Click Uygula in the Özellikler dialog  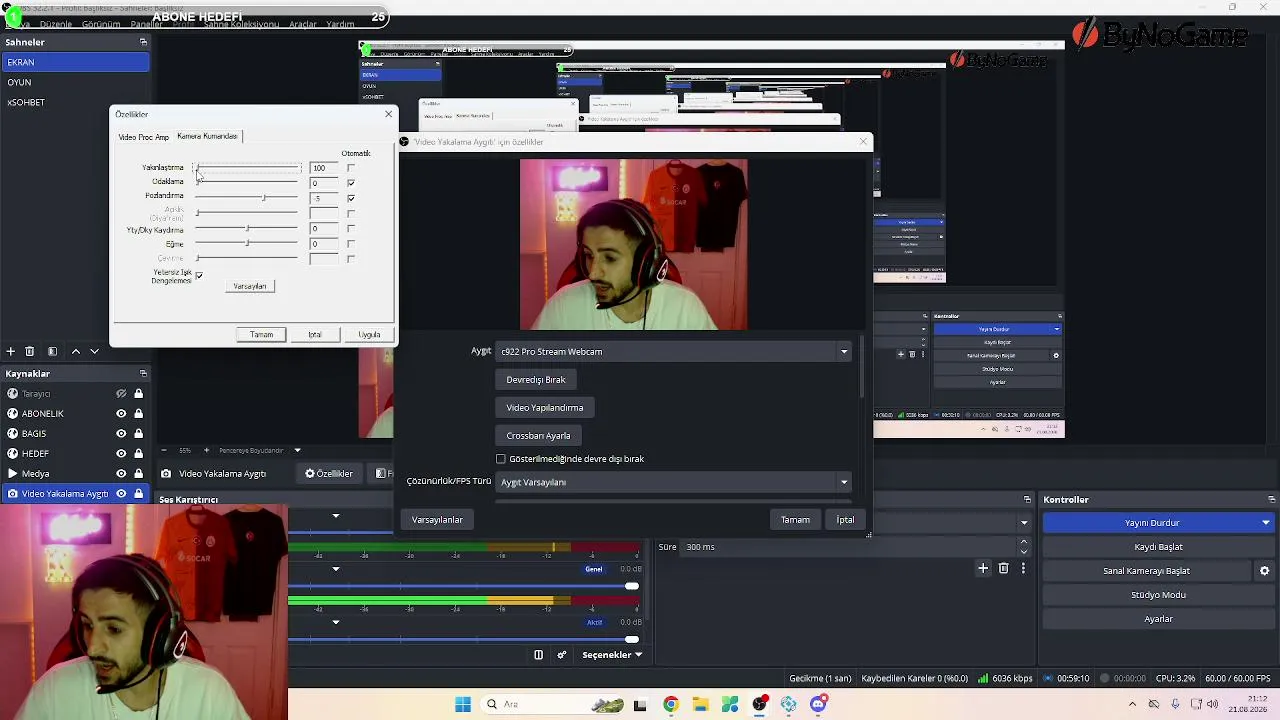[x=369, y=334]
